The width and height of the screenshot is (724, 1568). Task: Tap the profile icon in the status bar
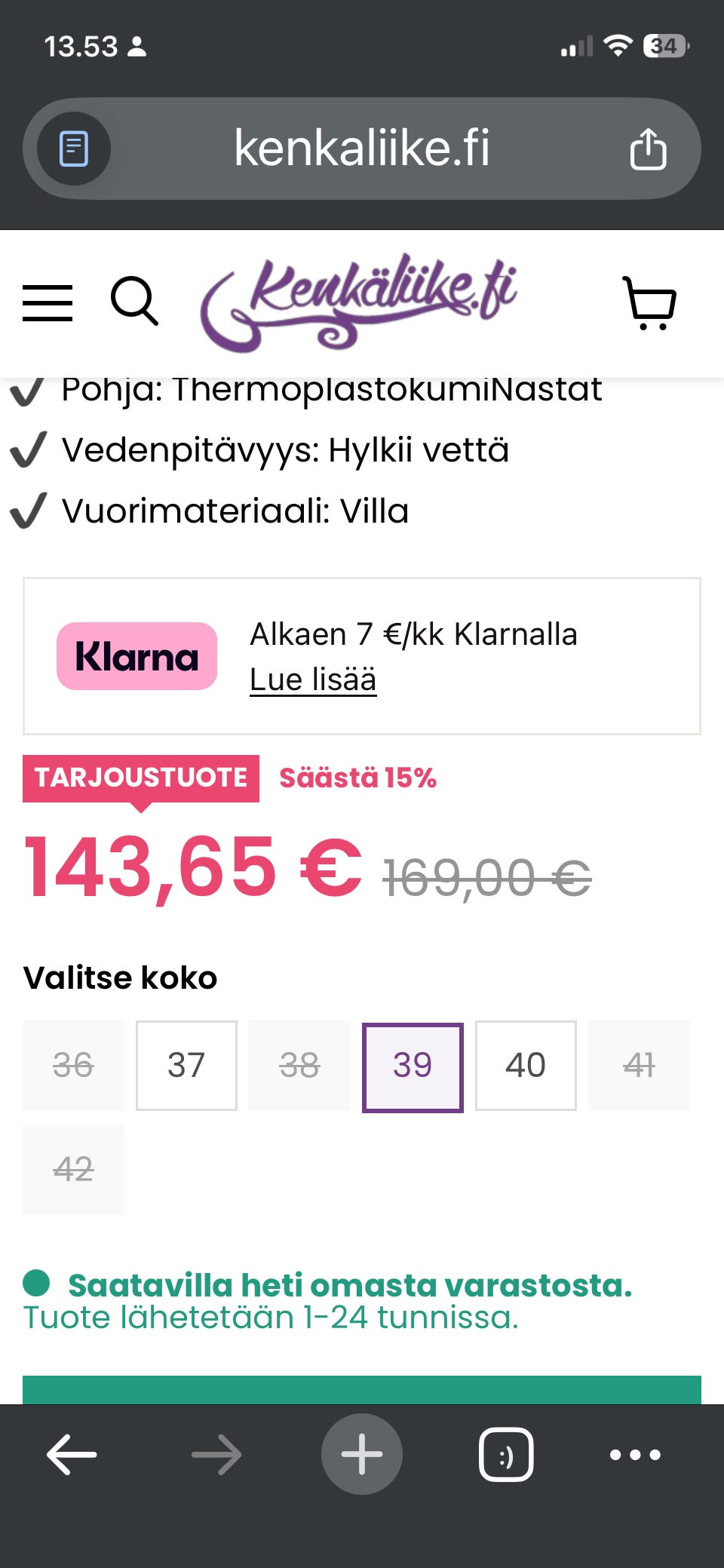tap(136, 48)
